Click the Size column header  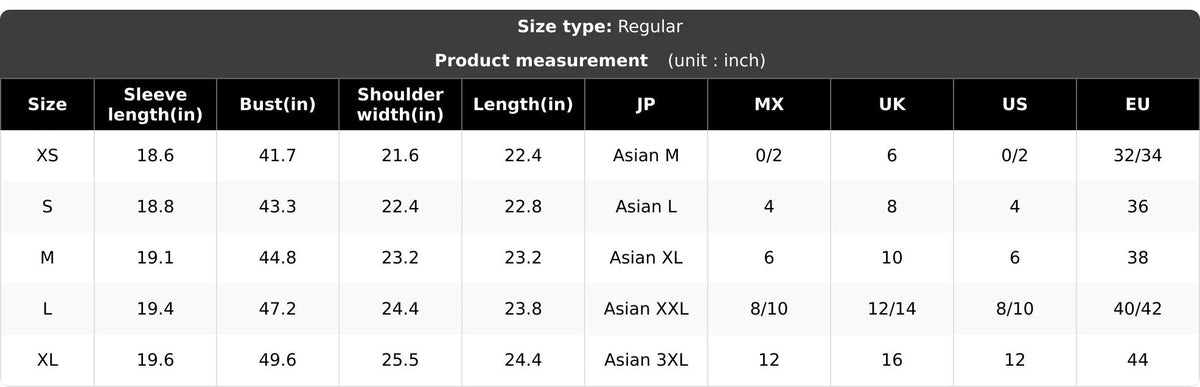(47, 105)
